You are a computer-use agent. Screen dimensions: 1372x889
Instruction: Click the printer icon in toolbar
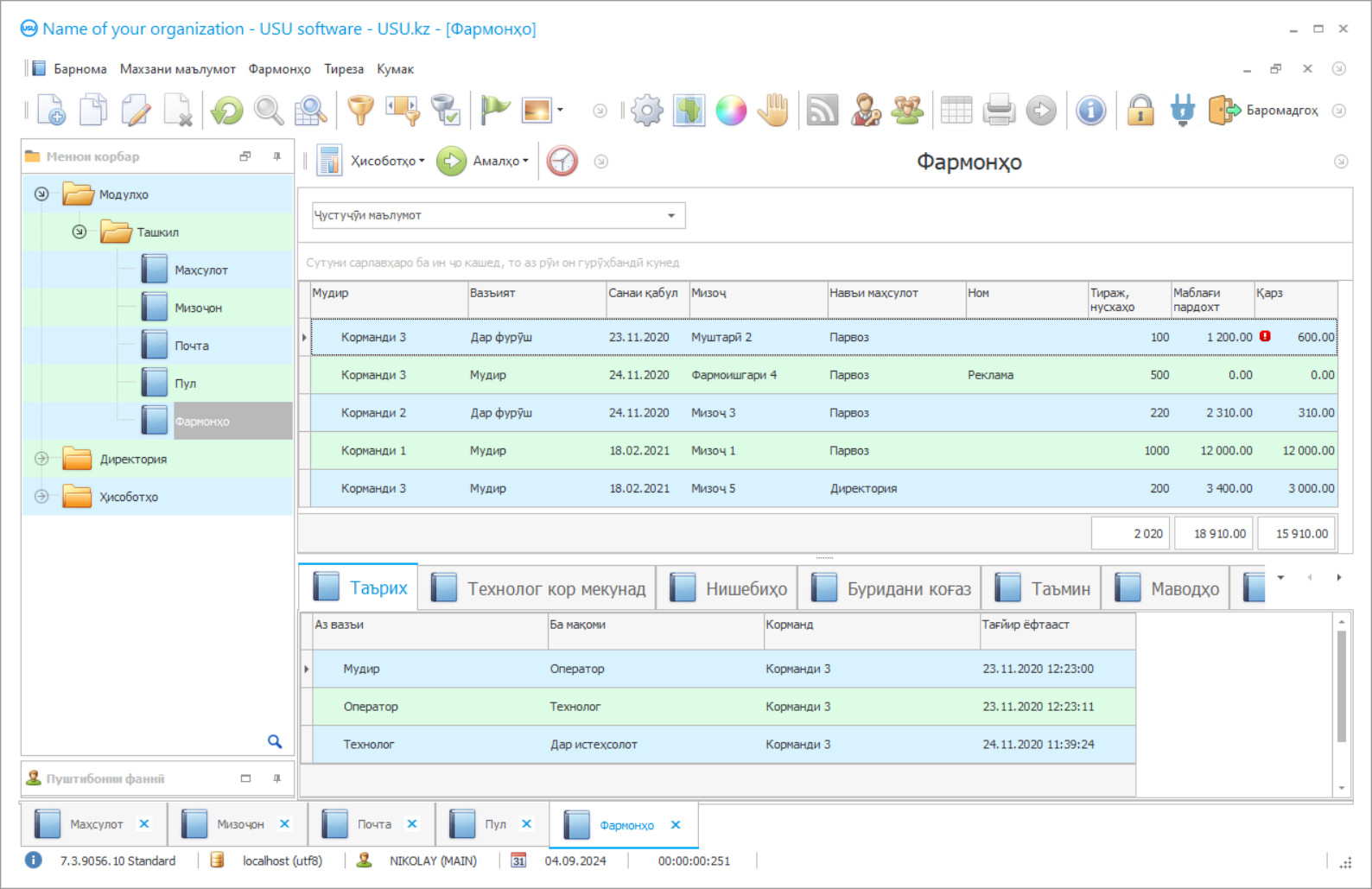(x=999, y=111)
